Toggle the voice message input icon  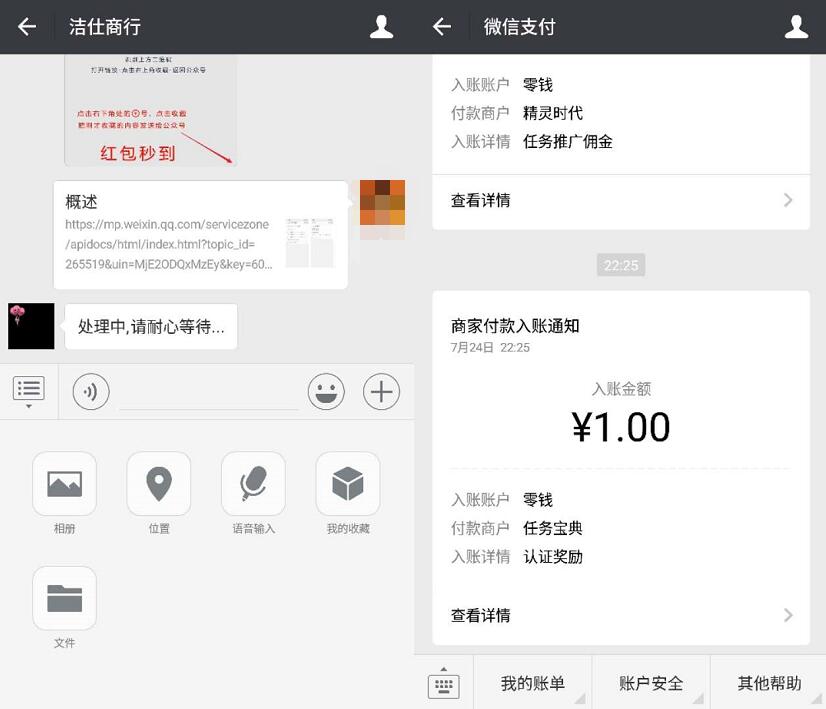[91, 391]
